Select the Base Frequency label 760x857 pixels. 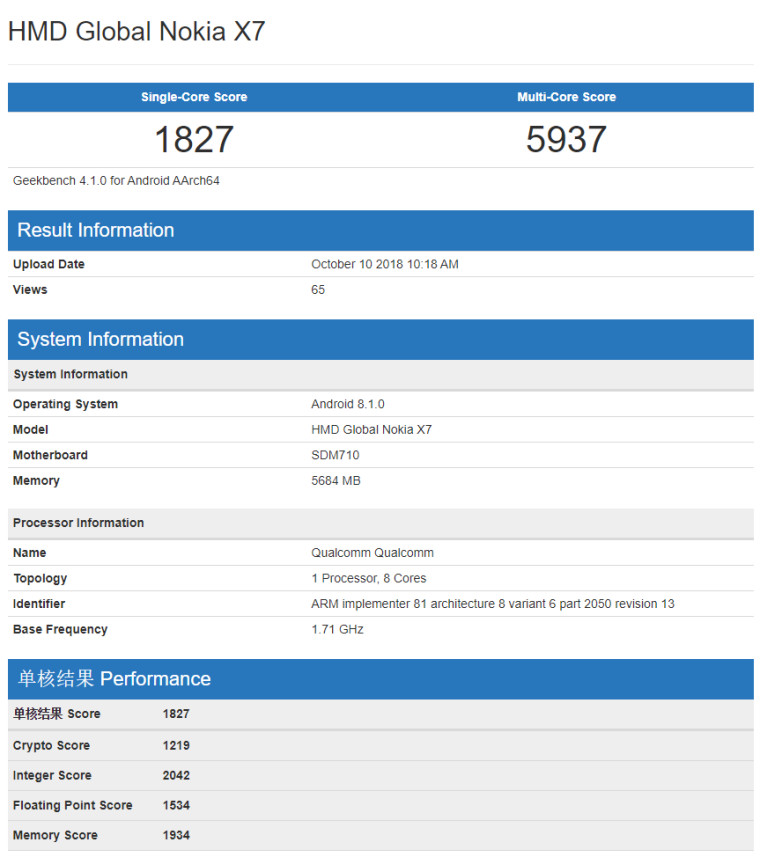coord(60,630)
